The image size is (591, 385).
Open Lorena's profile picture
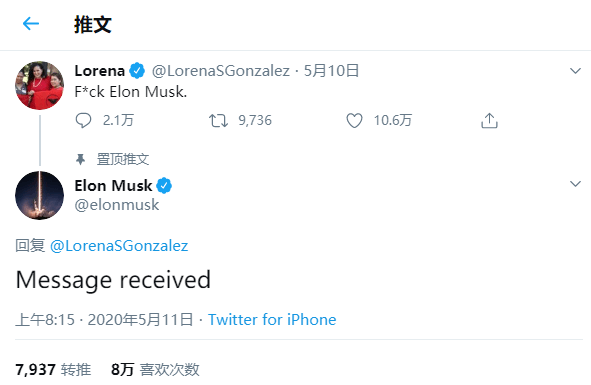pos(40,86)
